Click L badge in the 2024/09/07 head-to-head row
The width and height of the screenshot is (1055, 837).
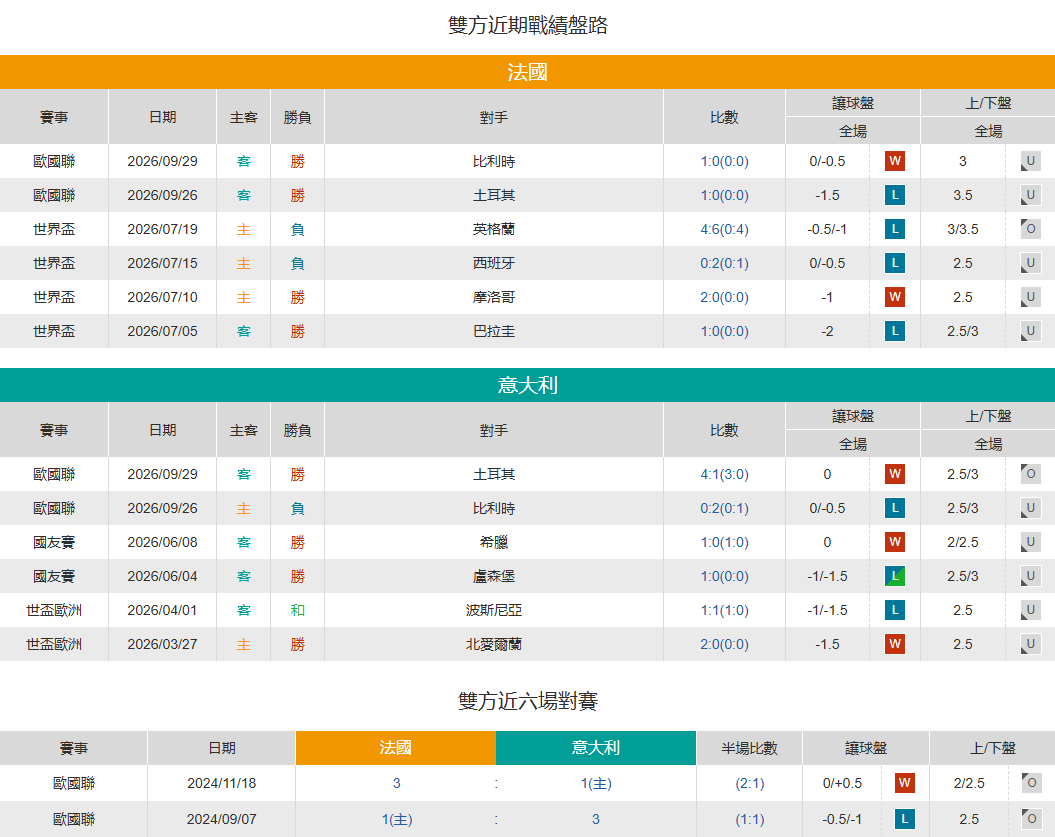pyautogui.click(x=904, y=819)
